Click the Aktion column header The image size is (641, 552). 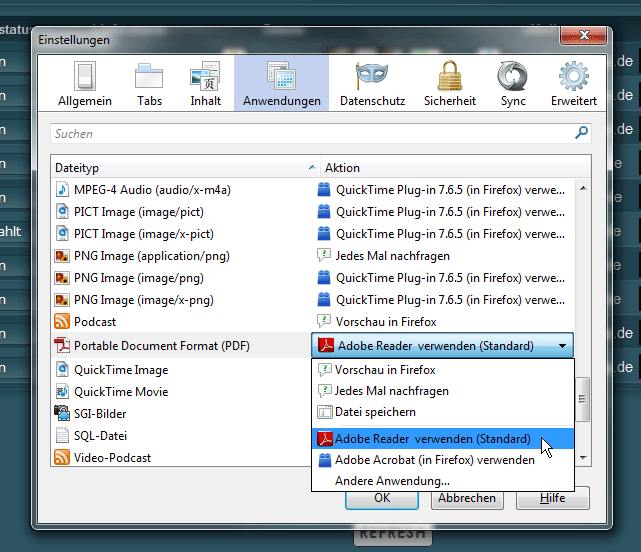tap(456, 168)
